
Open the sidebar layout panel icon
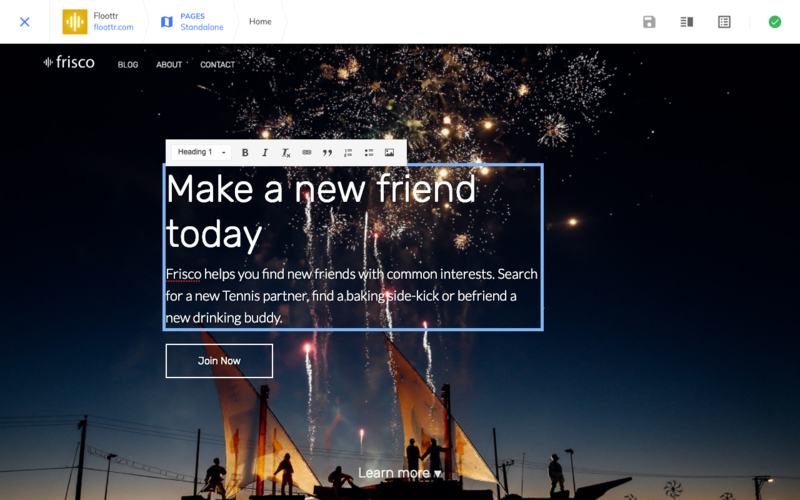pyautogui.click(x=687, y=22)
